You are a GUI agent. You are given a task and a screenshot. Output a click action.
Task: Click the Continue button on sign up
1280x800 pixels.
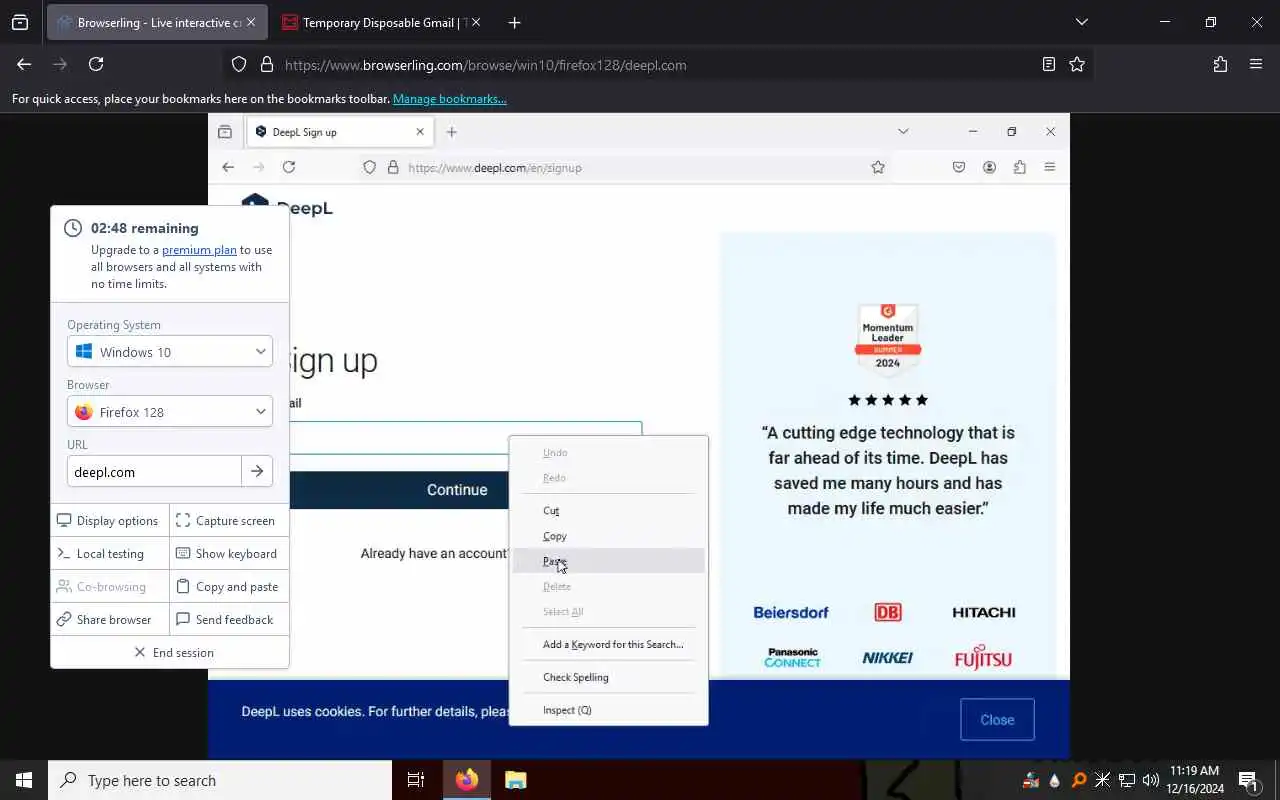tap(457, 490)
